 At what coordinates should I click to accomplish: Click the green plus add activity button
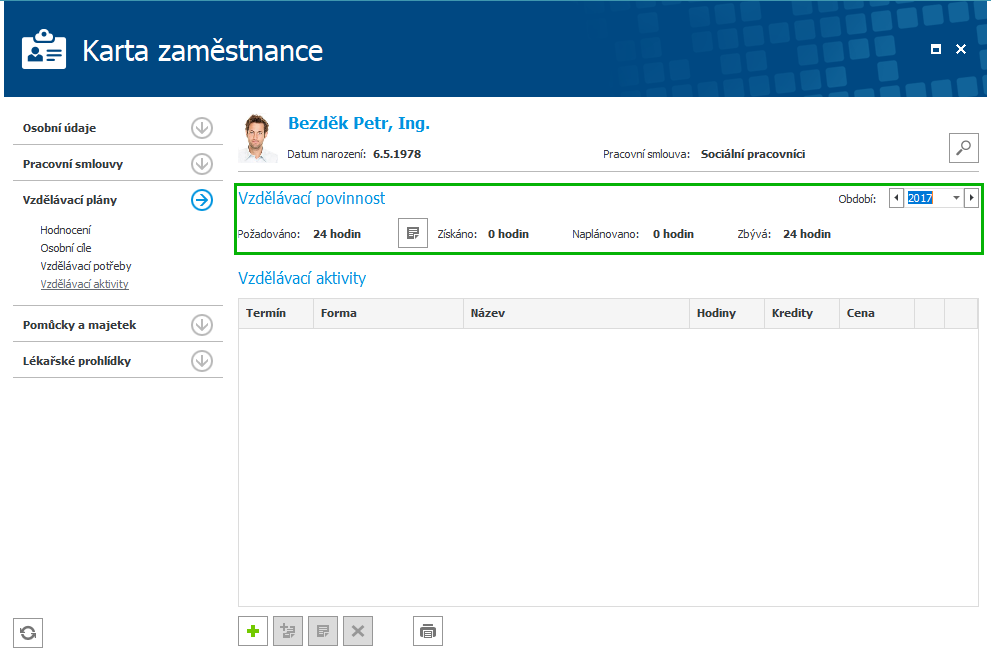point(253,631)
